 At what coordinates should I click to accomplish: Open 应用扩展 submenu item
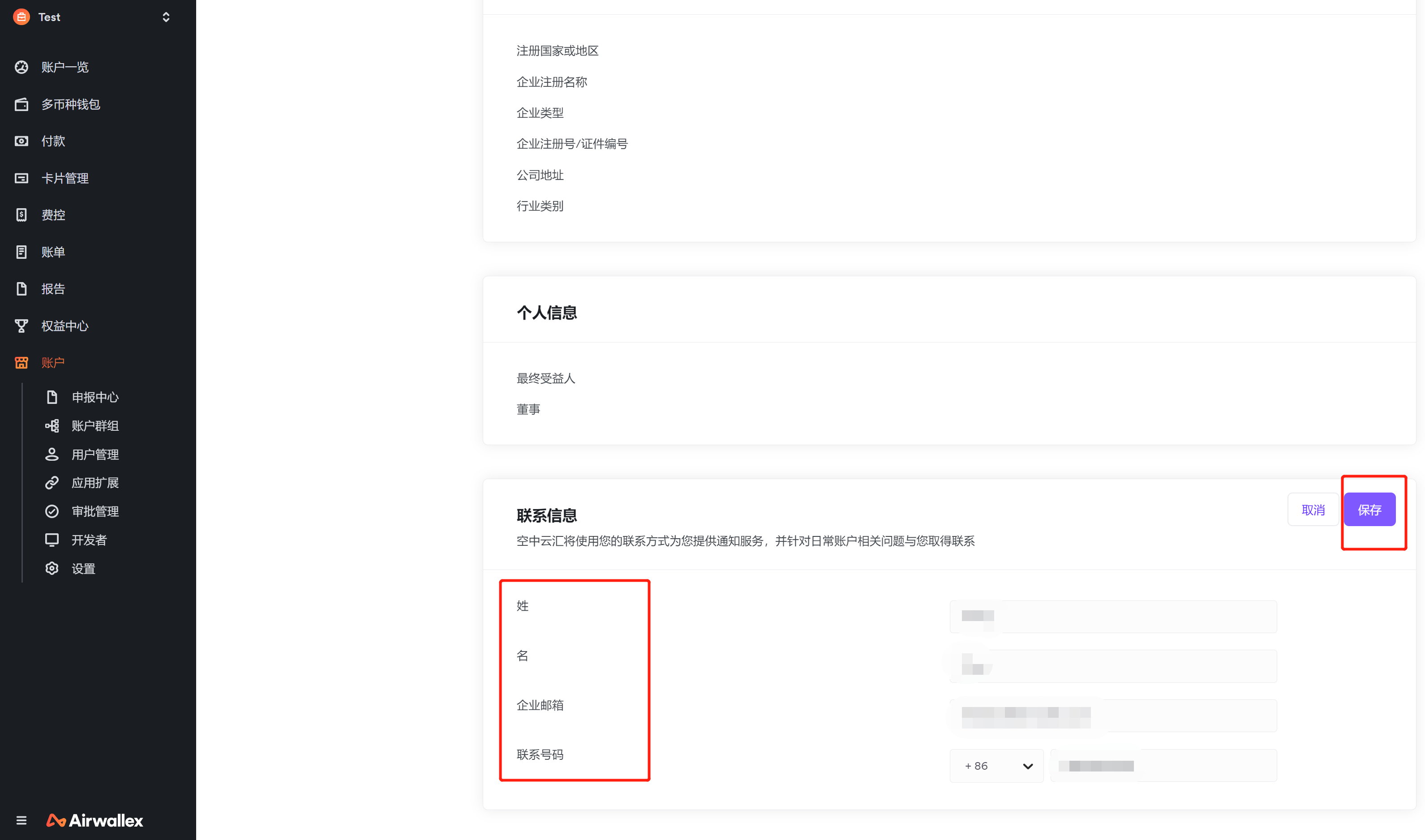click(95, 483)
